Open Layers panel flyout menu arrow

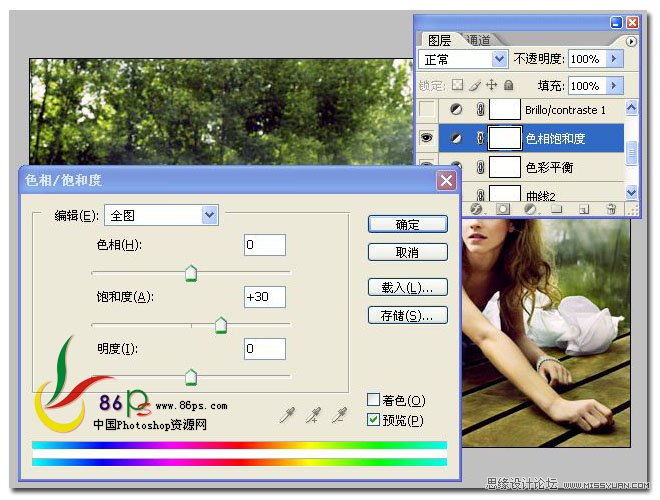coord(631,42)
